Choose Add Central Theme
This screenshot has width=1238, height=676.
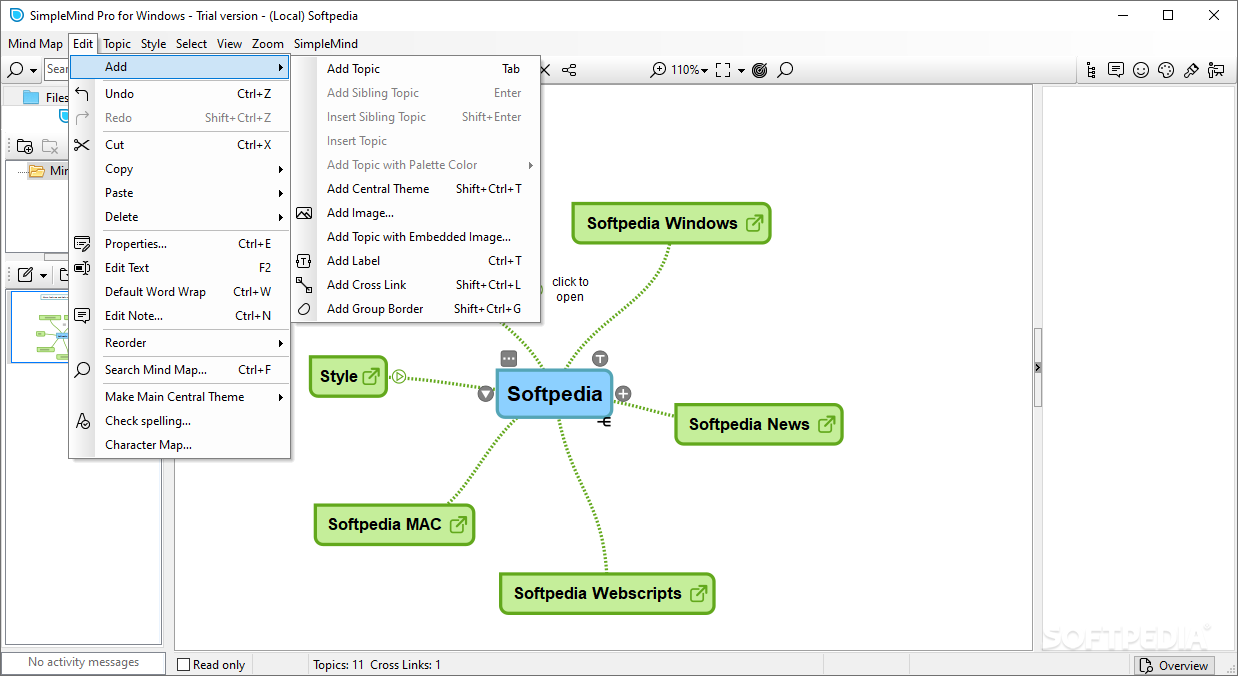click(x=415, y=189)
